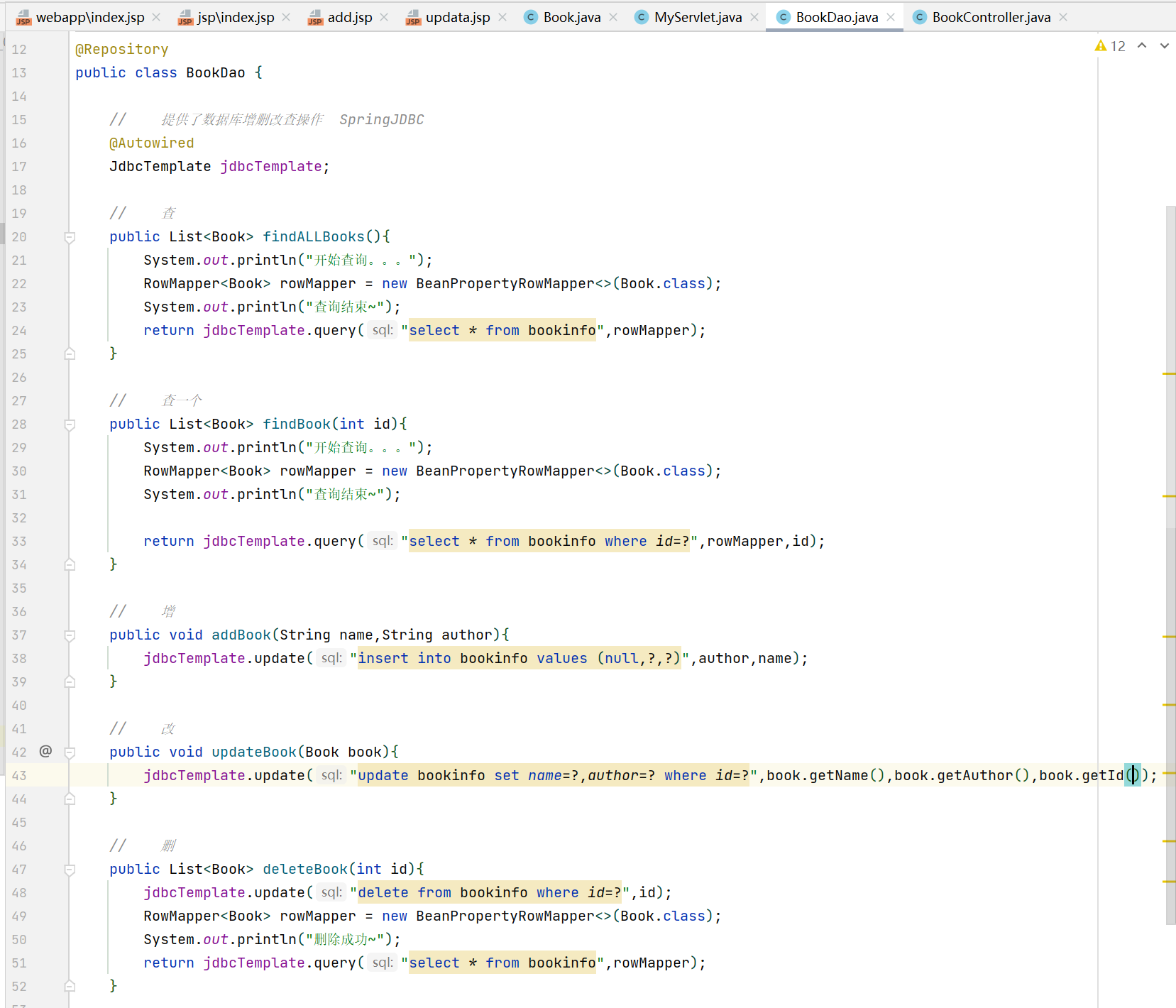Click the sql: parameter hint on line 24

[383, 330]
